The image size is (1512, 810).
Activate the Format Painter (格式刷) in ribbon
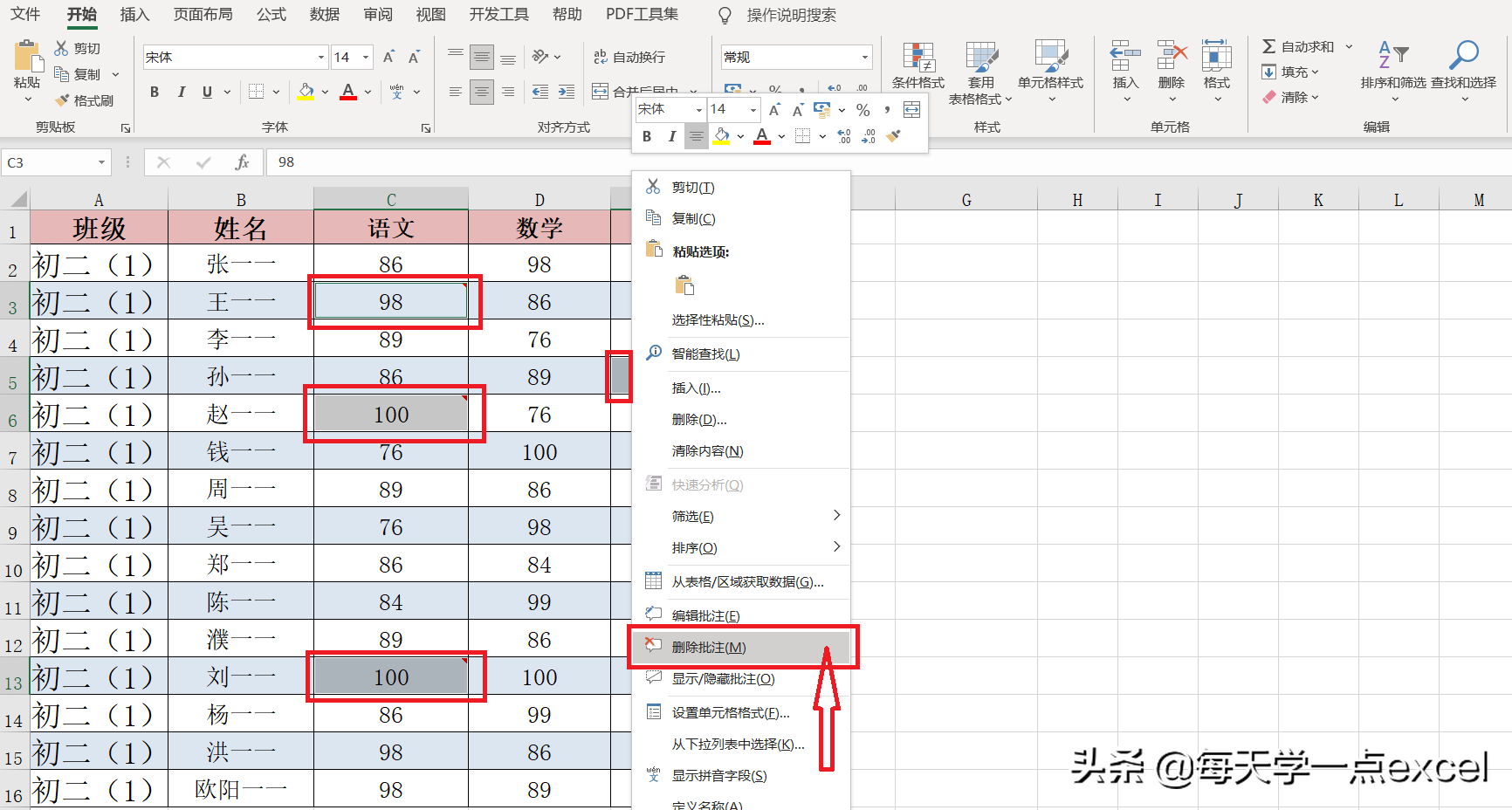85,100
